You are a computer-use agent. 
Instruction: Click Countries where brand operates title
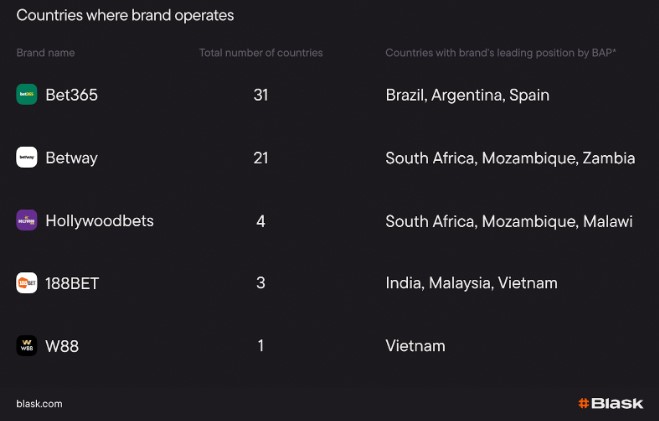coord(125,16)
